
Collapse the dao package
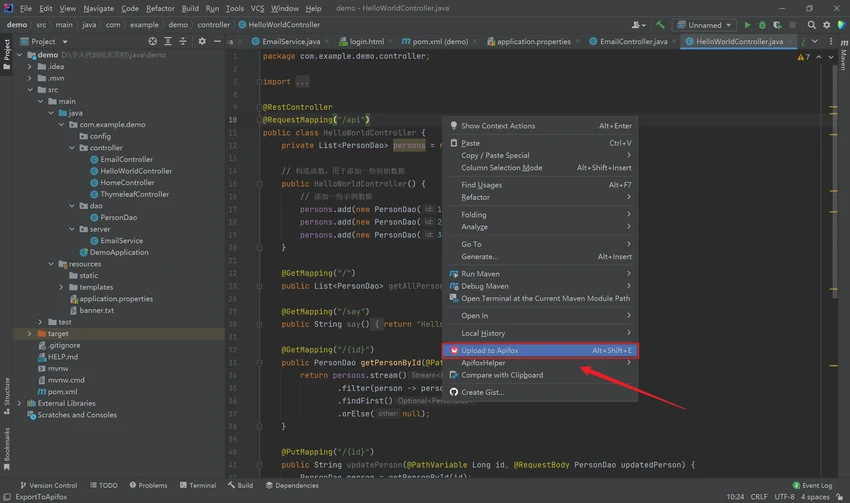point(72,205)
